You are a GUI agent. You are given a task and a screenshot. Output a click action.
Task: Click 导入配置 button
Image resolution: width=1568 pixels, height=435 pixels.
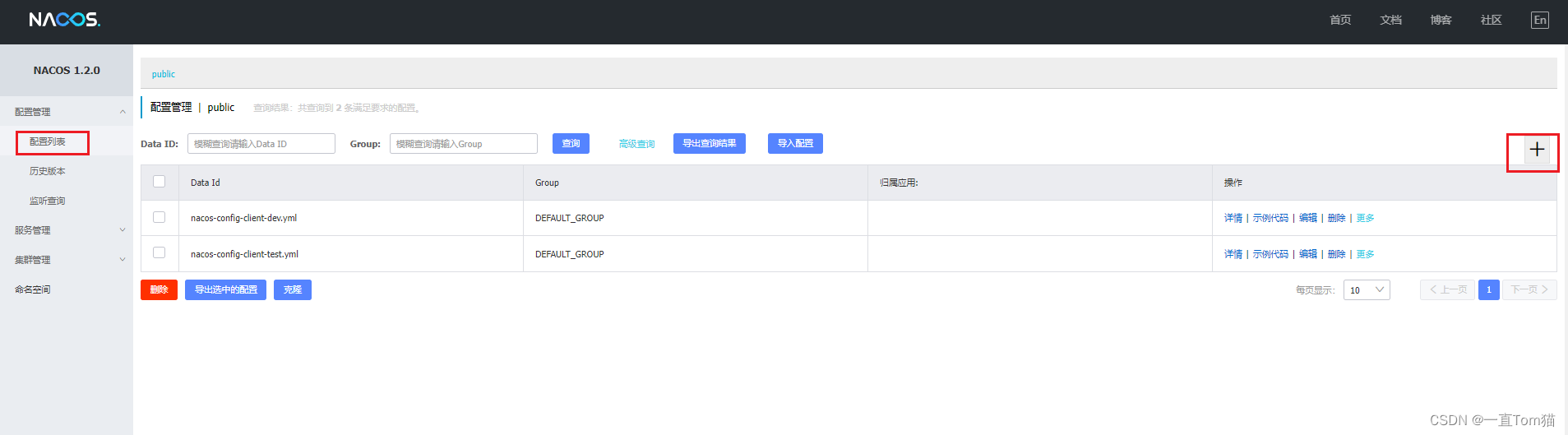point(795,143)
